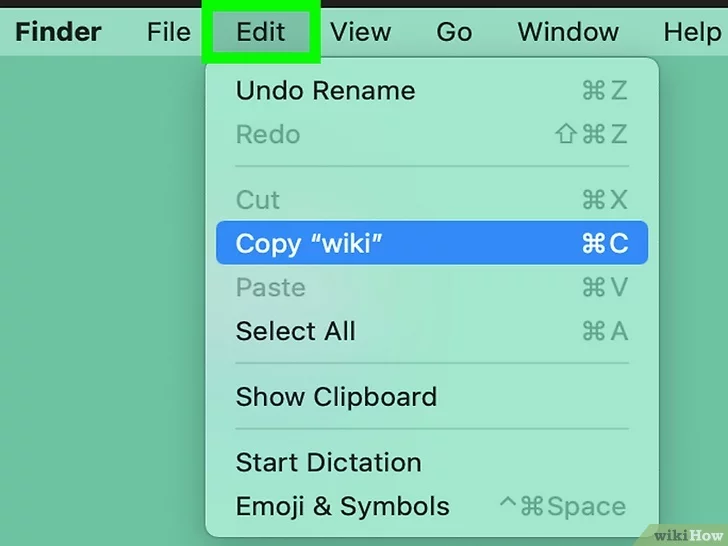
Task: Click the ⌘C shortcut on the Copy row
Action: (604, 244)
